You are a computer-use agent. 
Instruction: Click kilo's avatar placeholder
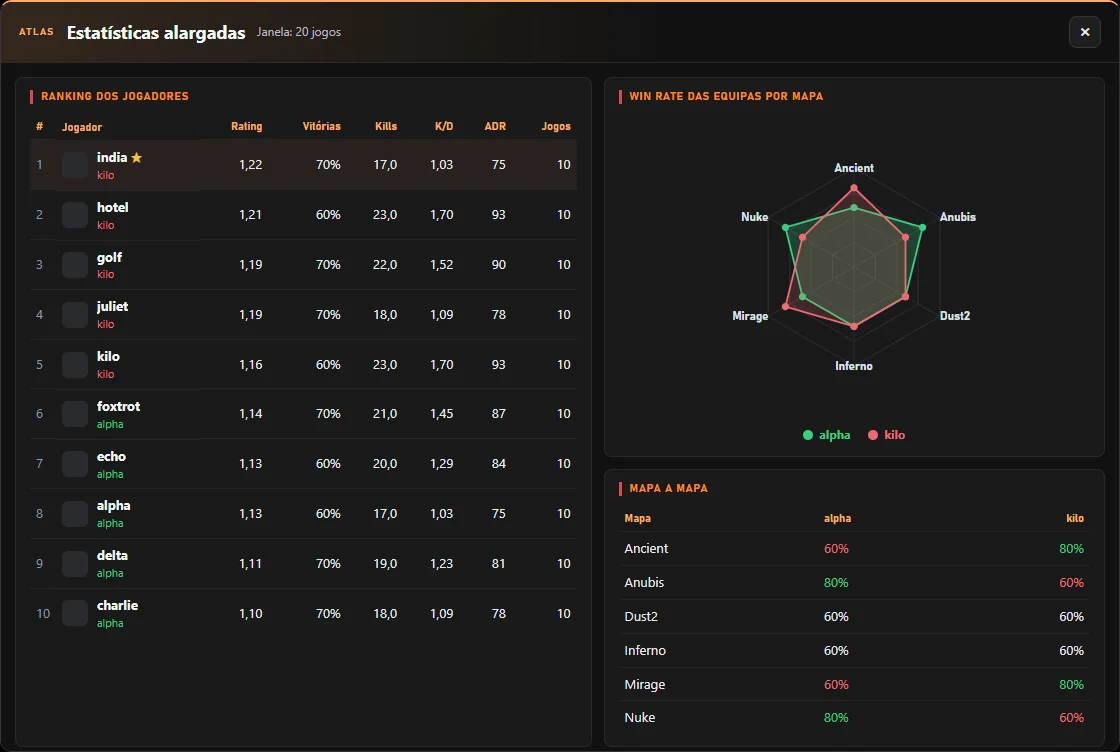(x=75, y=365)
